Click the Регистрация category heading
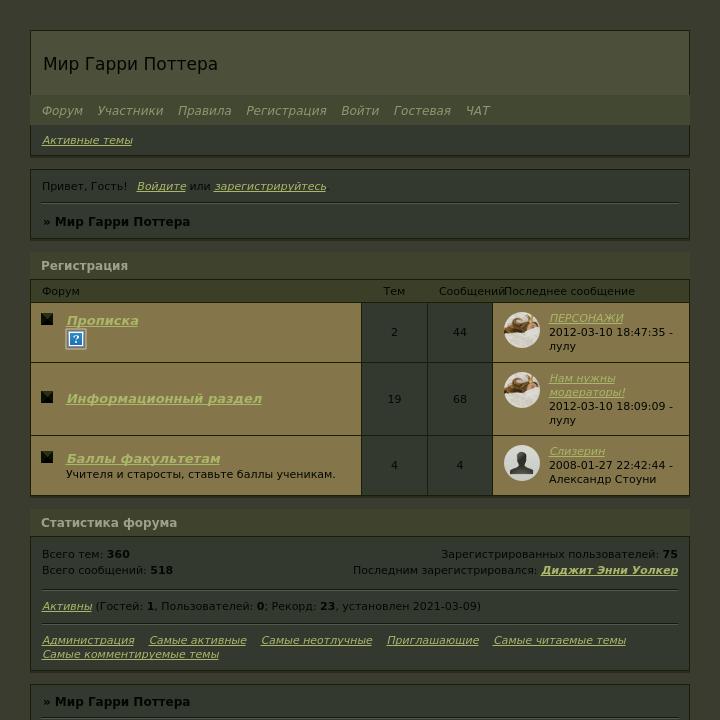 84,266
